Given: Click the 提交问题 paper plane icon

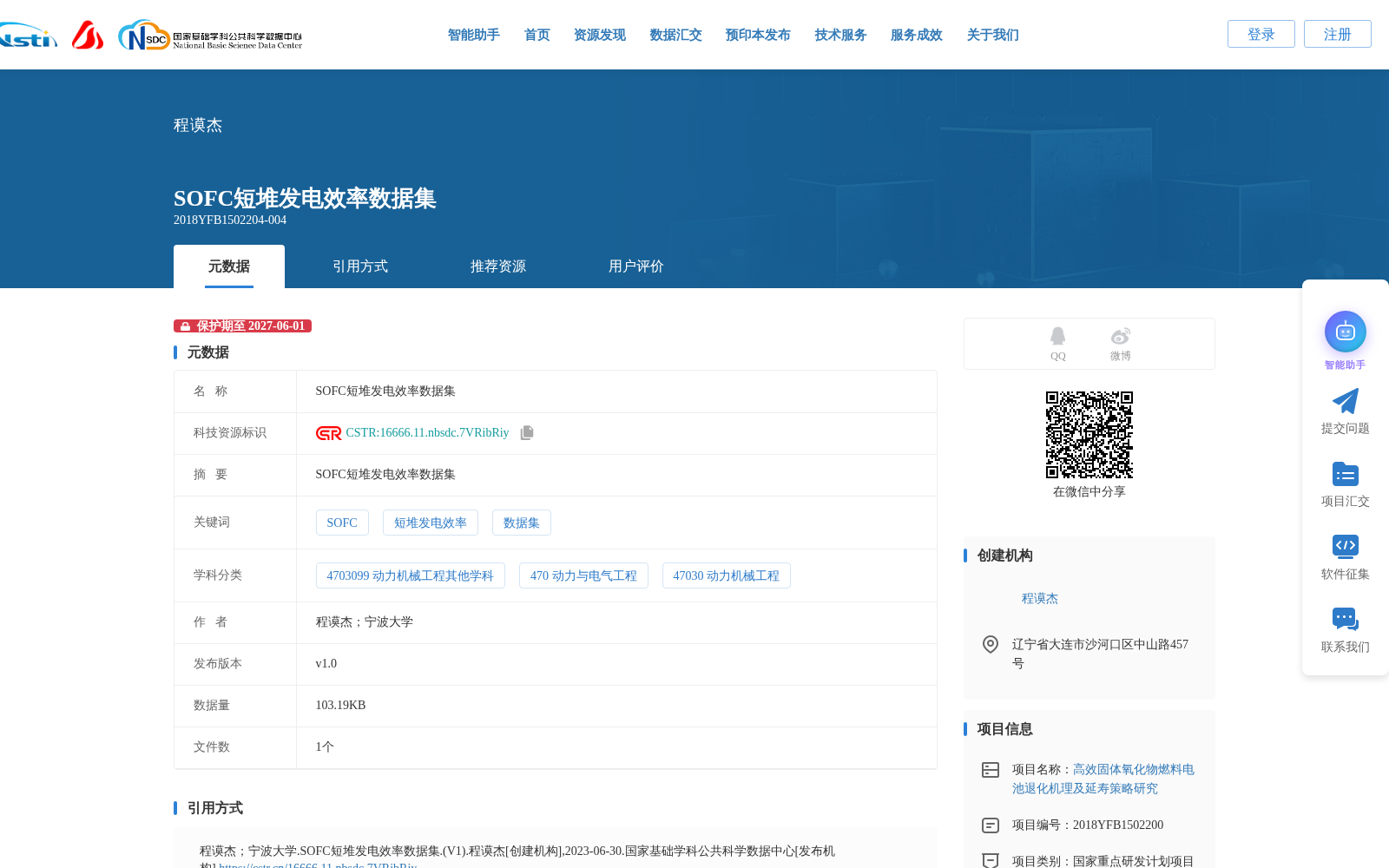Looking at the screenshot, I should pos(1346,401).
